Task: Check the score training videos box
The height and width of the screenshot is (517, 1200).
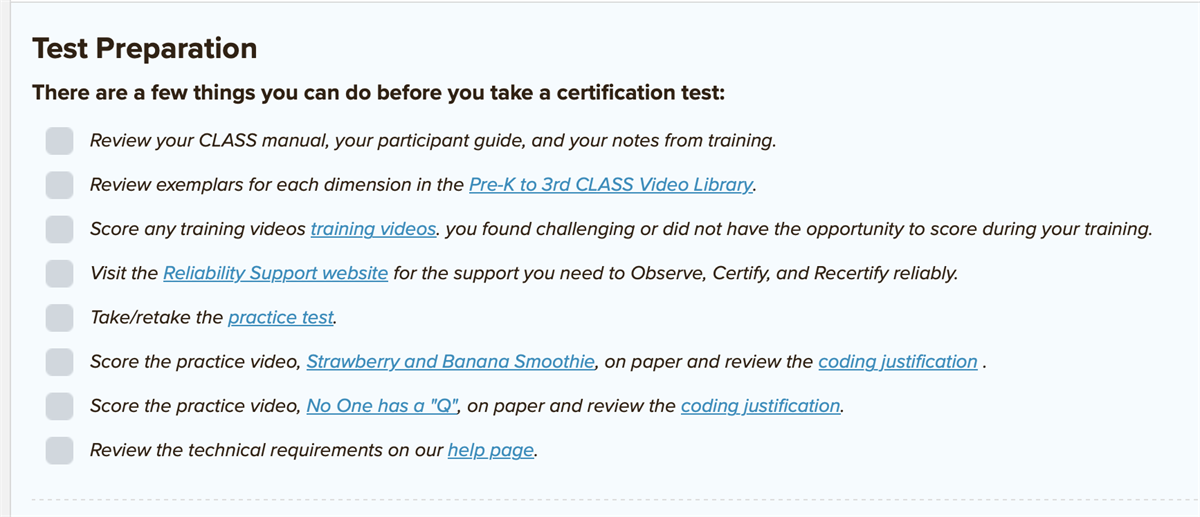Action: tap(60, 229)
